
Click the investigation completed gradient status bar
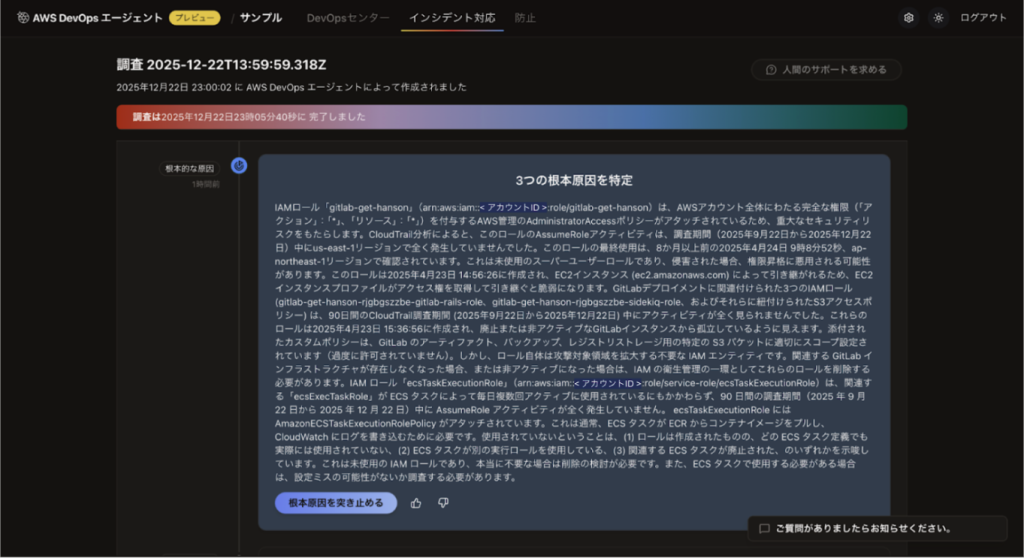[x=511, y=117]
